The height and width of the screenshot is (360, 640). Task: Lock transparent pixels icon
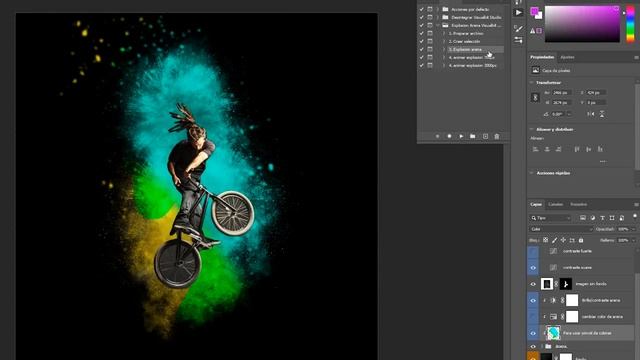pyautogui.click(x=545, y=240)
